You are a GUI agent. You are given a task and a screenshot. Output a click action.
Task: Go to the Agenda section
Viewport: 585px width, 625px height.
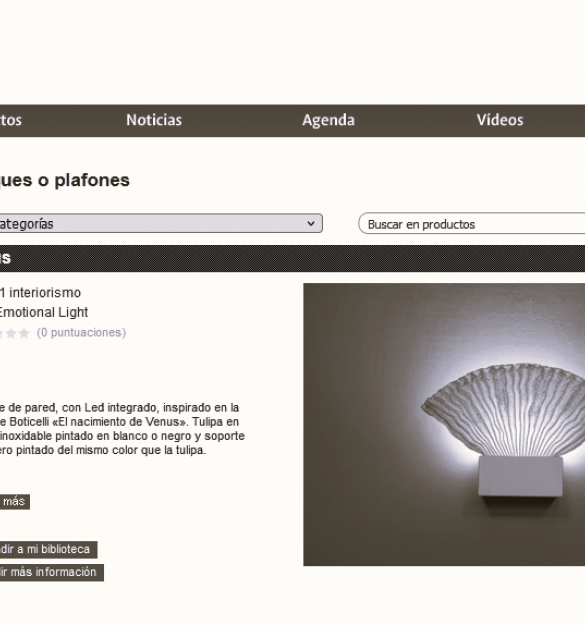[328, 120]
